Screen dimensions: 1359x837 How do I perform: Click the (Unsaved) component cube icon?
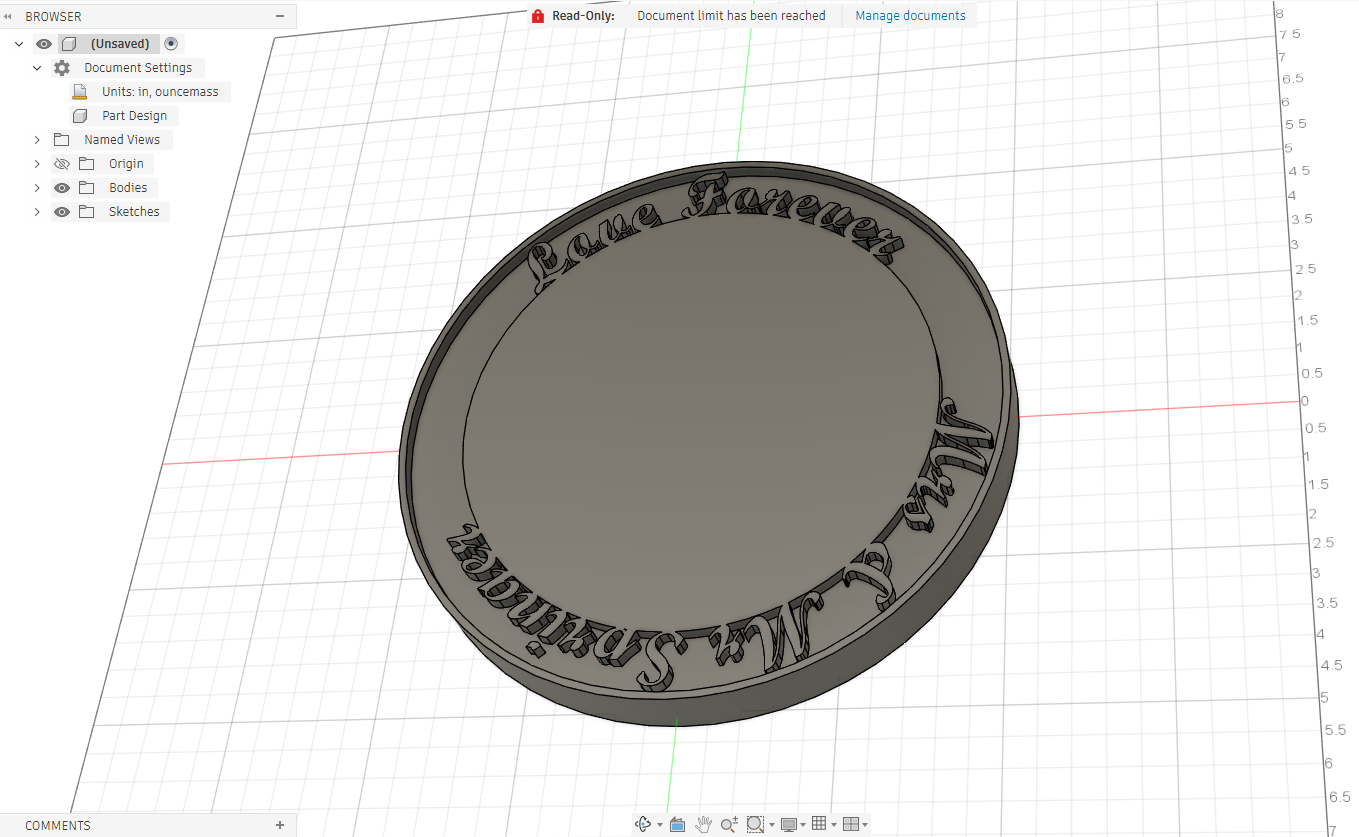click(x=68, y=44)
